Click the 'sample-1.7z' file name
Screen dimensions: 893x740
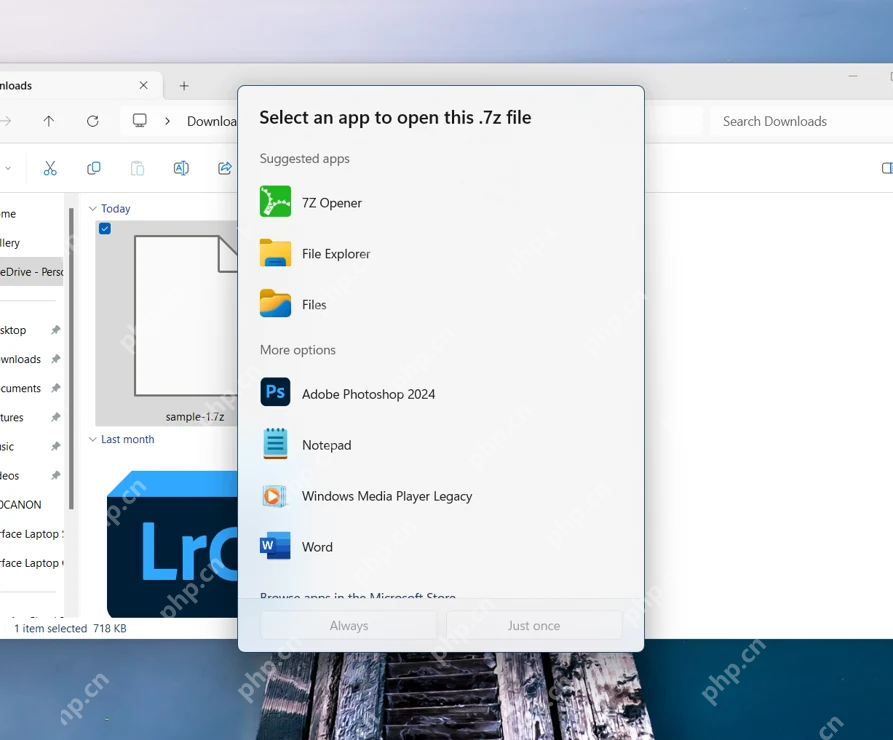[195, 417]
